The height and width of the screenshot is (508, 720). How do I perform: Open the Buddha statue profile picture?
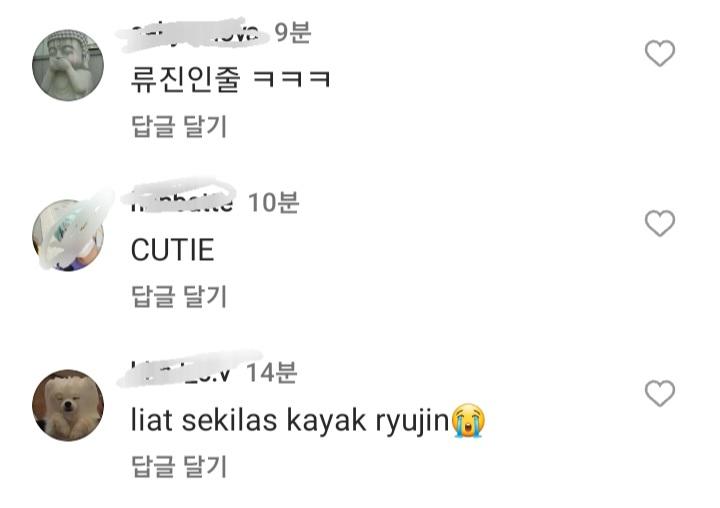(x=68, y=65)
